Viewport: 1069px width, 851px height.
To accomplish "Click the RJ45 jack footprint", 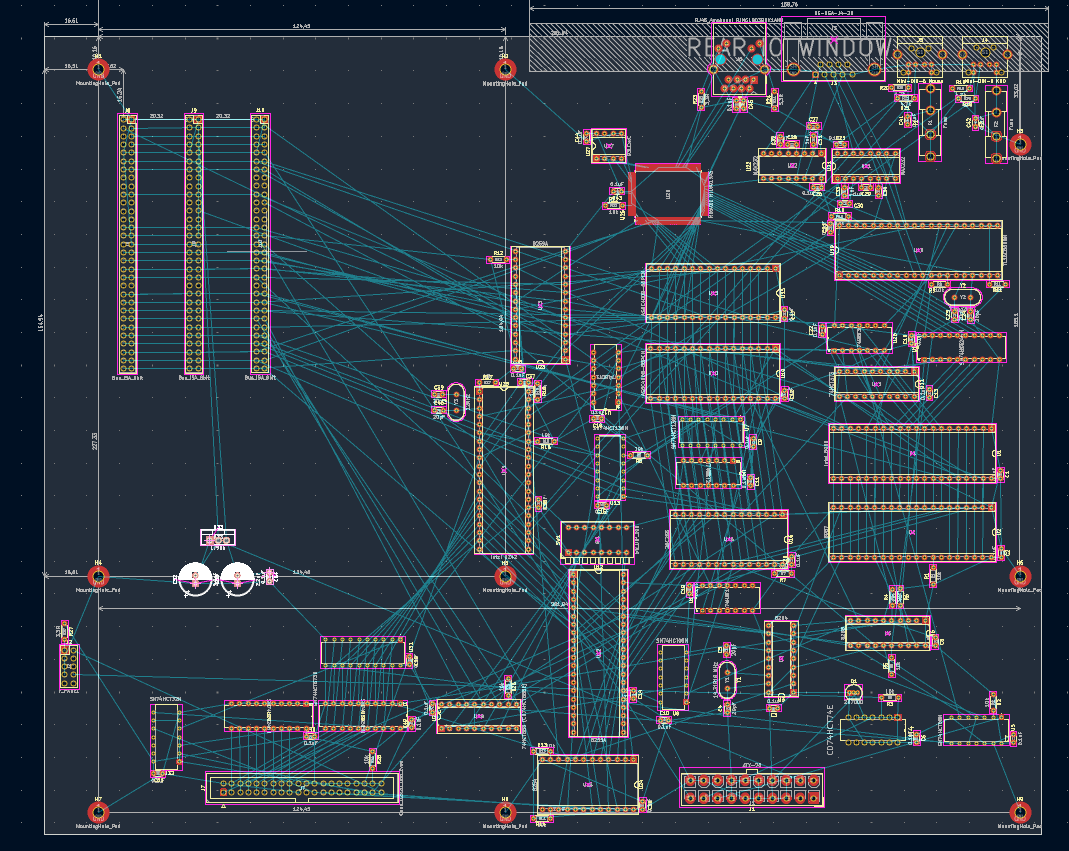I will tap(740, 60).
